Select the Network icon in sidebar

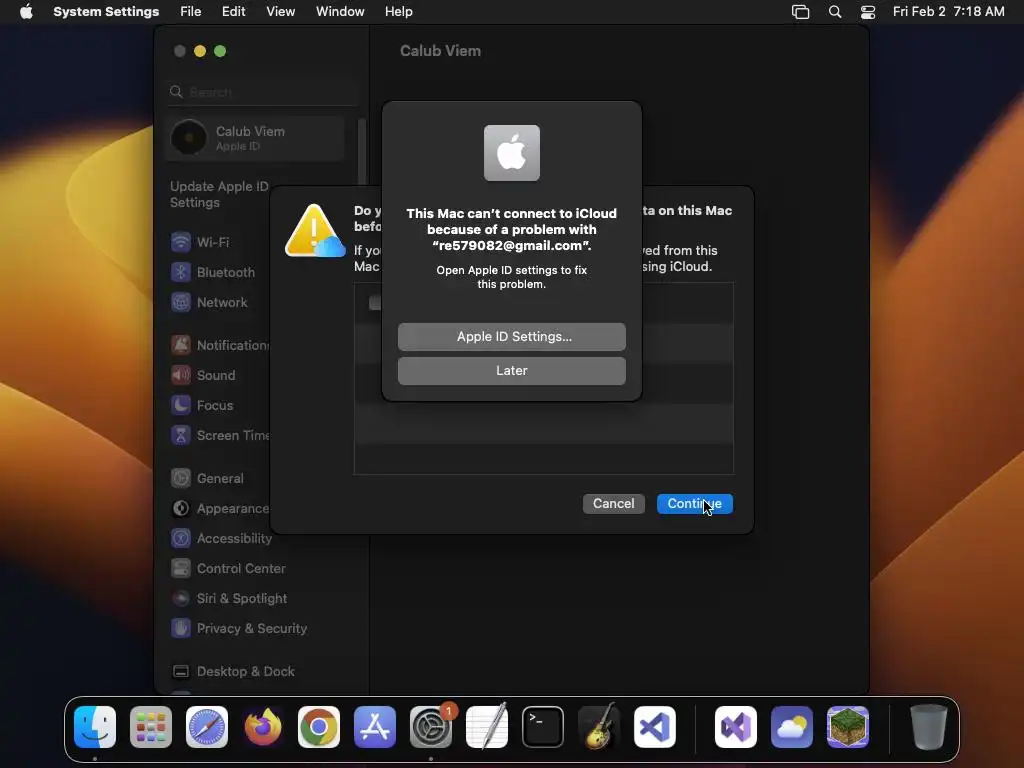pyautogui.click(x=181, y=302)
